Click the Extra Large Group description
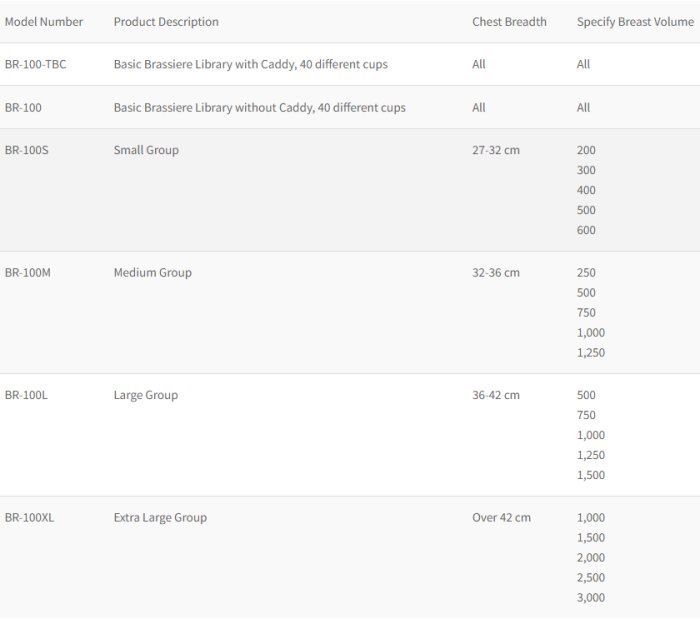This screenshot has width=700, height=619. click(160, 518)
